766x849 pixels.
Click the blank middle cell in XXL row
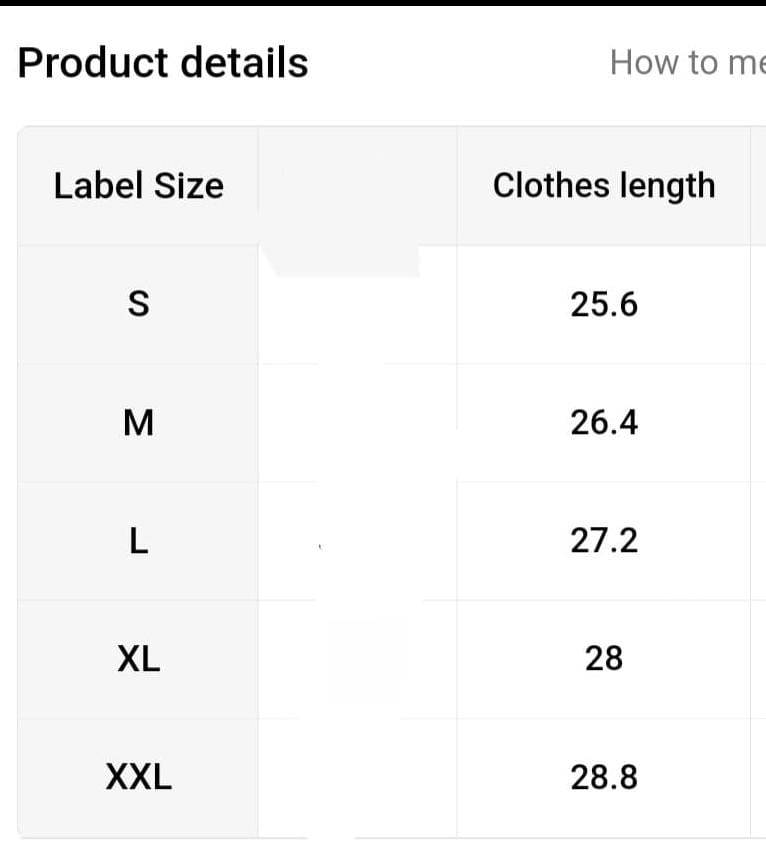coord(357,777)
